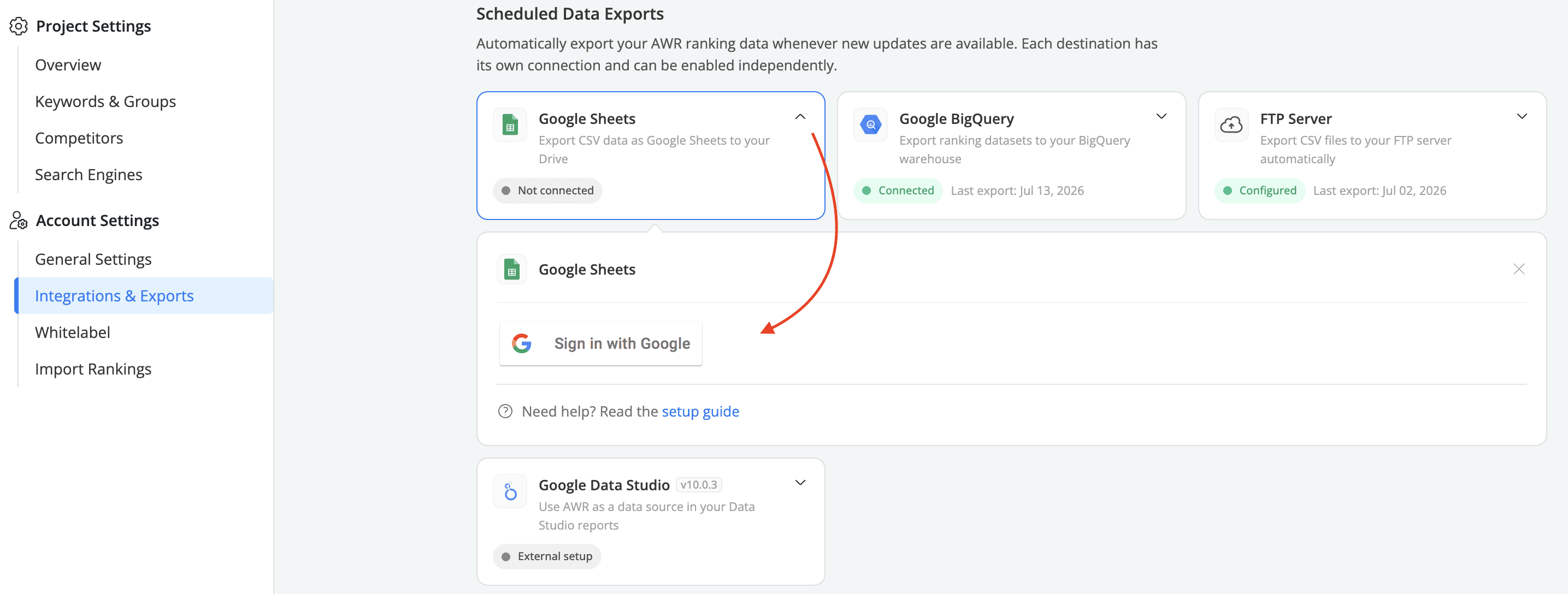Expand the FTP Server card chevron
Viewport: 1568px width, 594px height.
tap(1522, 116)
